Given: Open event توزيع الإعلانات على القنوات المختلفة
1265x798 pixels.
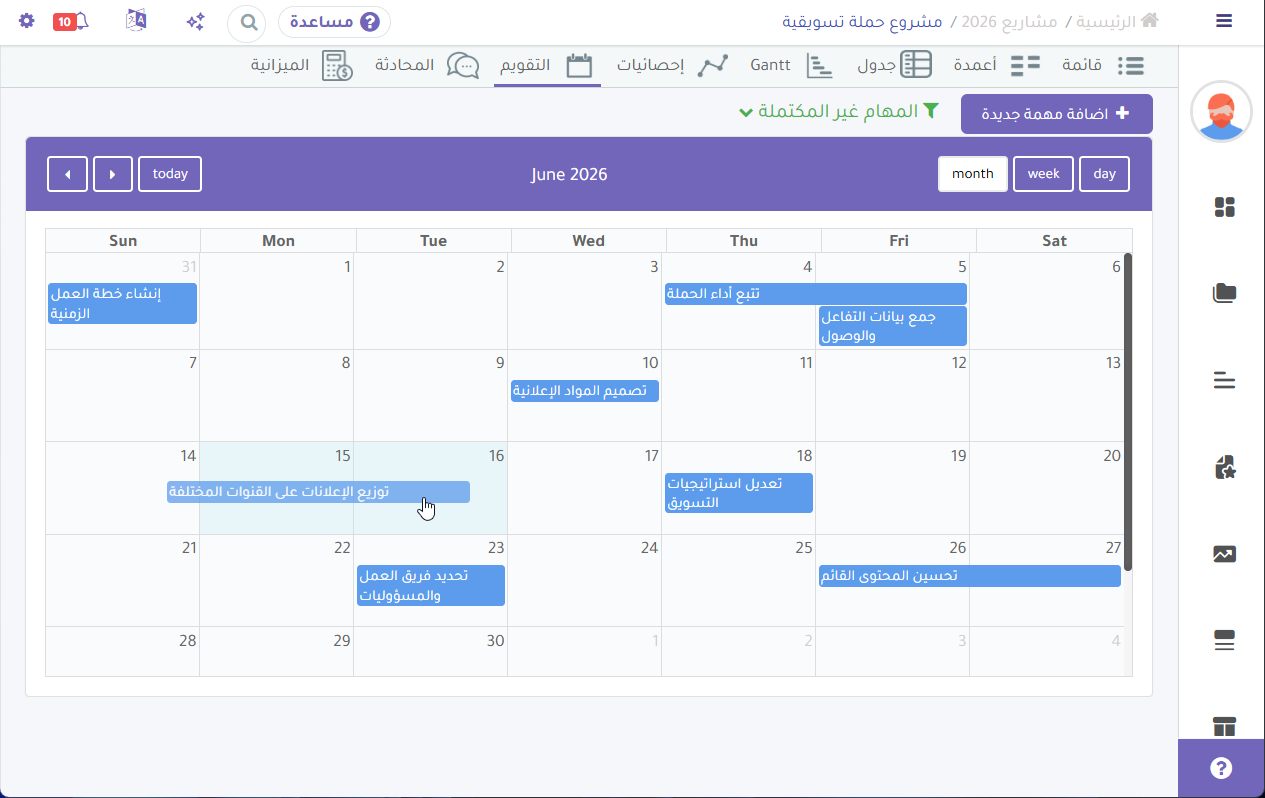Looking at the screenshot, I should click(x=318, y=492).
